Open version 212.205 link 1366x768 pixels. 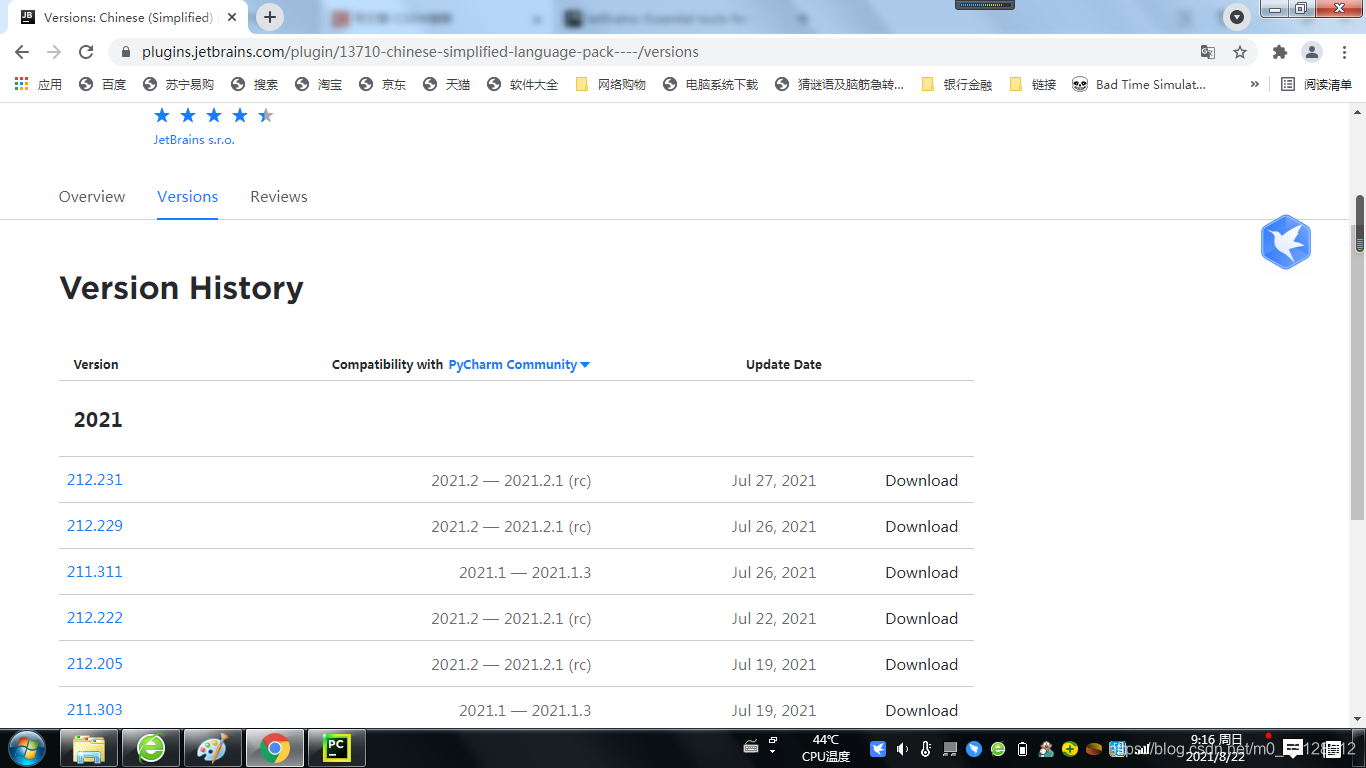pos(95,664)
